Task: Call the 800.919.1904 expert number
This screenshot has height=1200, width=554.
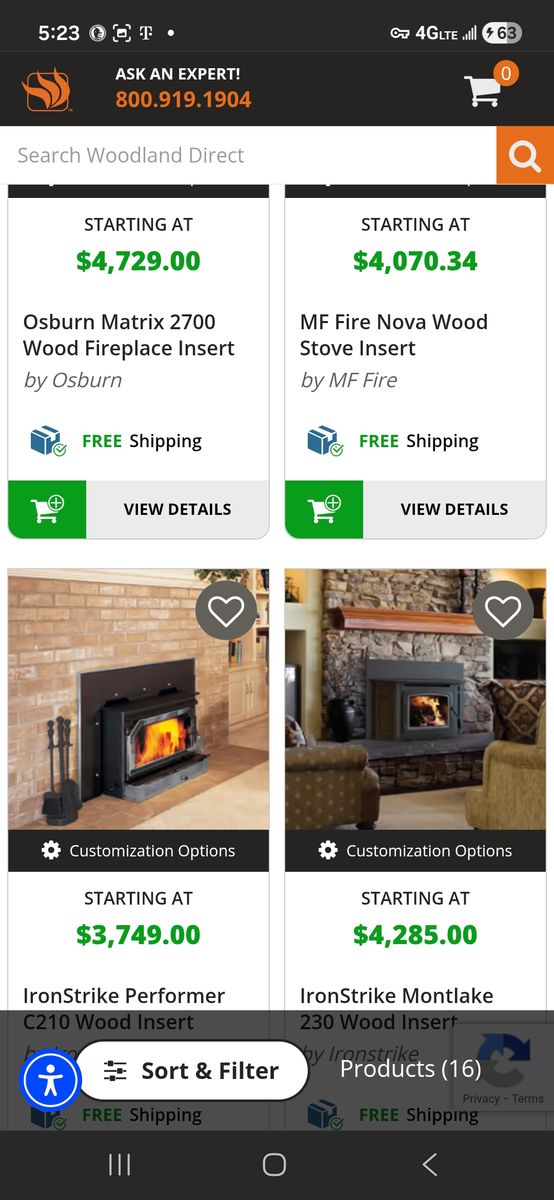Action: pyautogui.click(x=183, y=100)
